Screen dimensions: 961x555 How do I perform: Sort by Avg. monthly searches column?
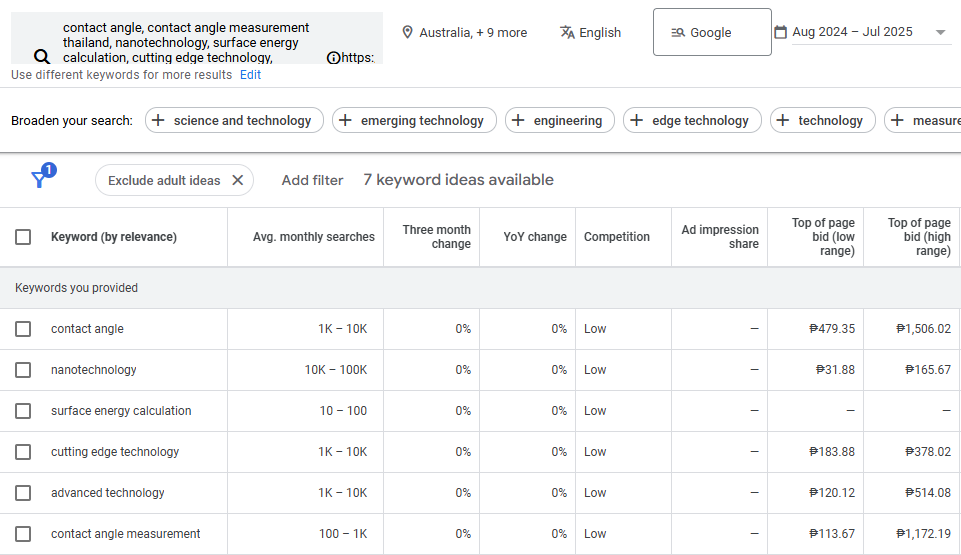coord(313,237)
